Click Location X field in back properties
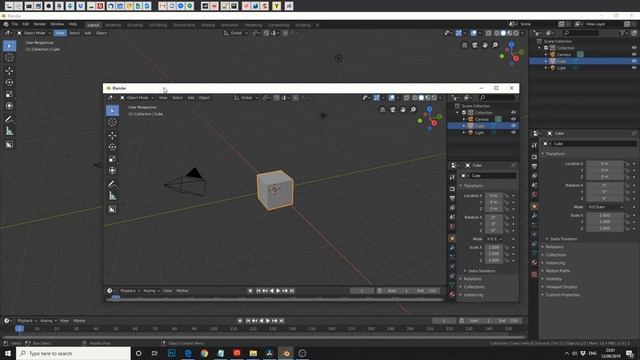The image size is (640, 360). pyautogui.click(x=605, y=164)
